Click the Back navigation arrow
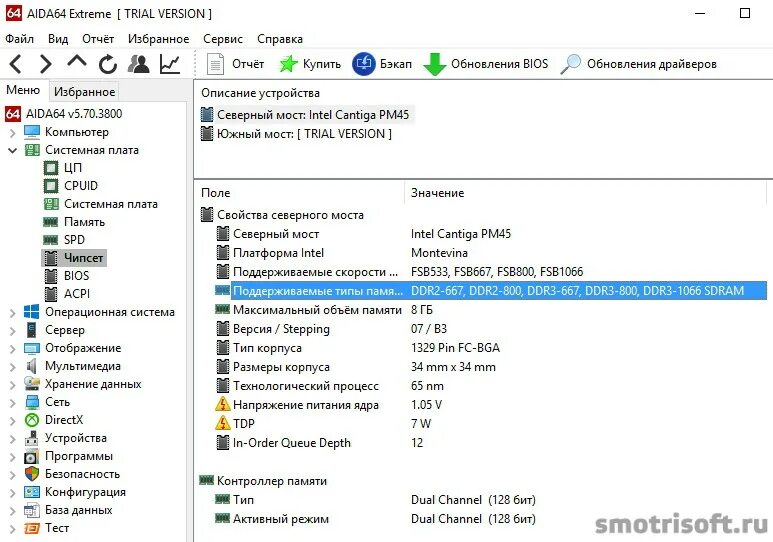The image size is (773, 542). point(16,64)
